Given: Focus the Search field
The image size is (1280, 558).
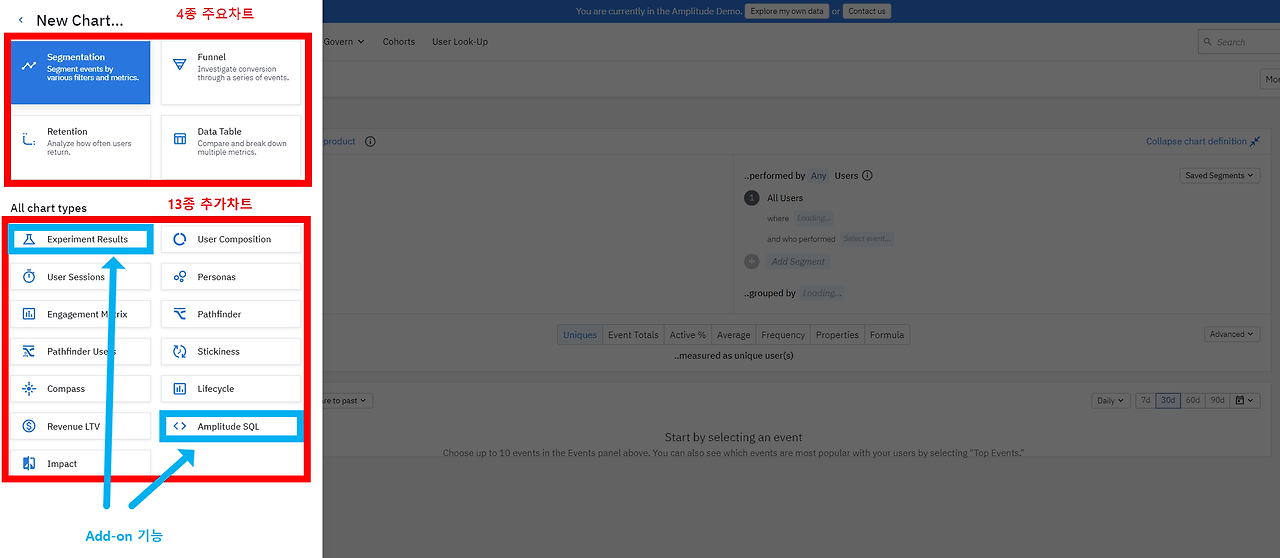Looking at the screenshot, I should [1240, 42].
